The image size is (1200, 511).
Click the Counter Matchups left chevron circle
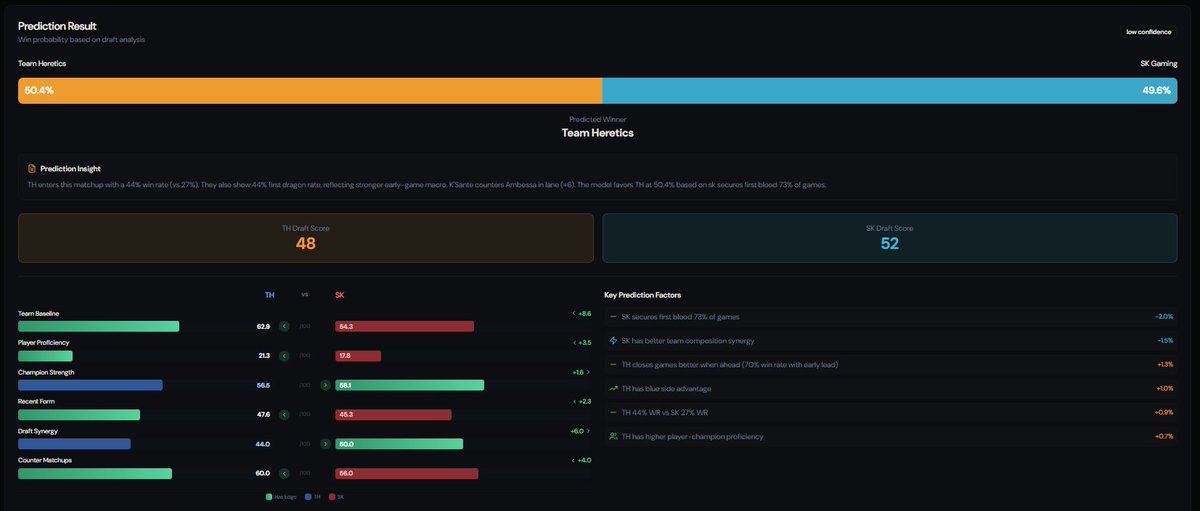click(284, 474)
